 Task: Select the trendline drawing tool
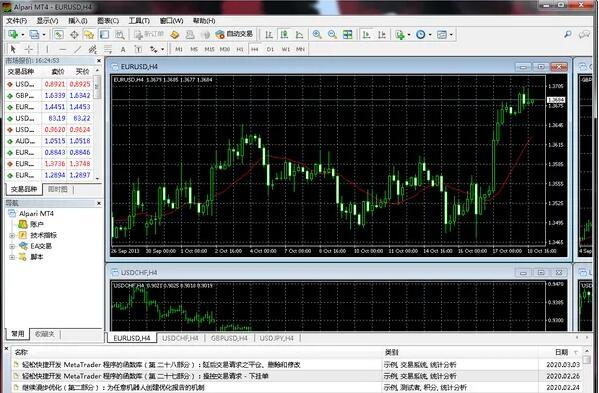78,49
